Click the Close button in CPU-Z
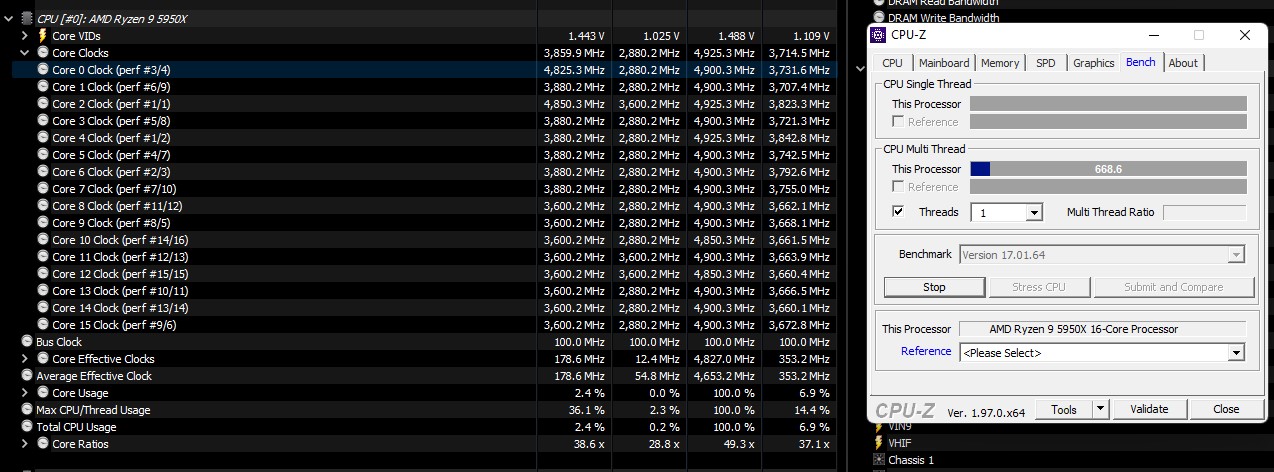The width and height of the screenshot is (1274, 472). pyautogui.click(x=1226, y=409)
